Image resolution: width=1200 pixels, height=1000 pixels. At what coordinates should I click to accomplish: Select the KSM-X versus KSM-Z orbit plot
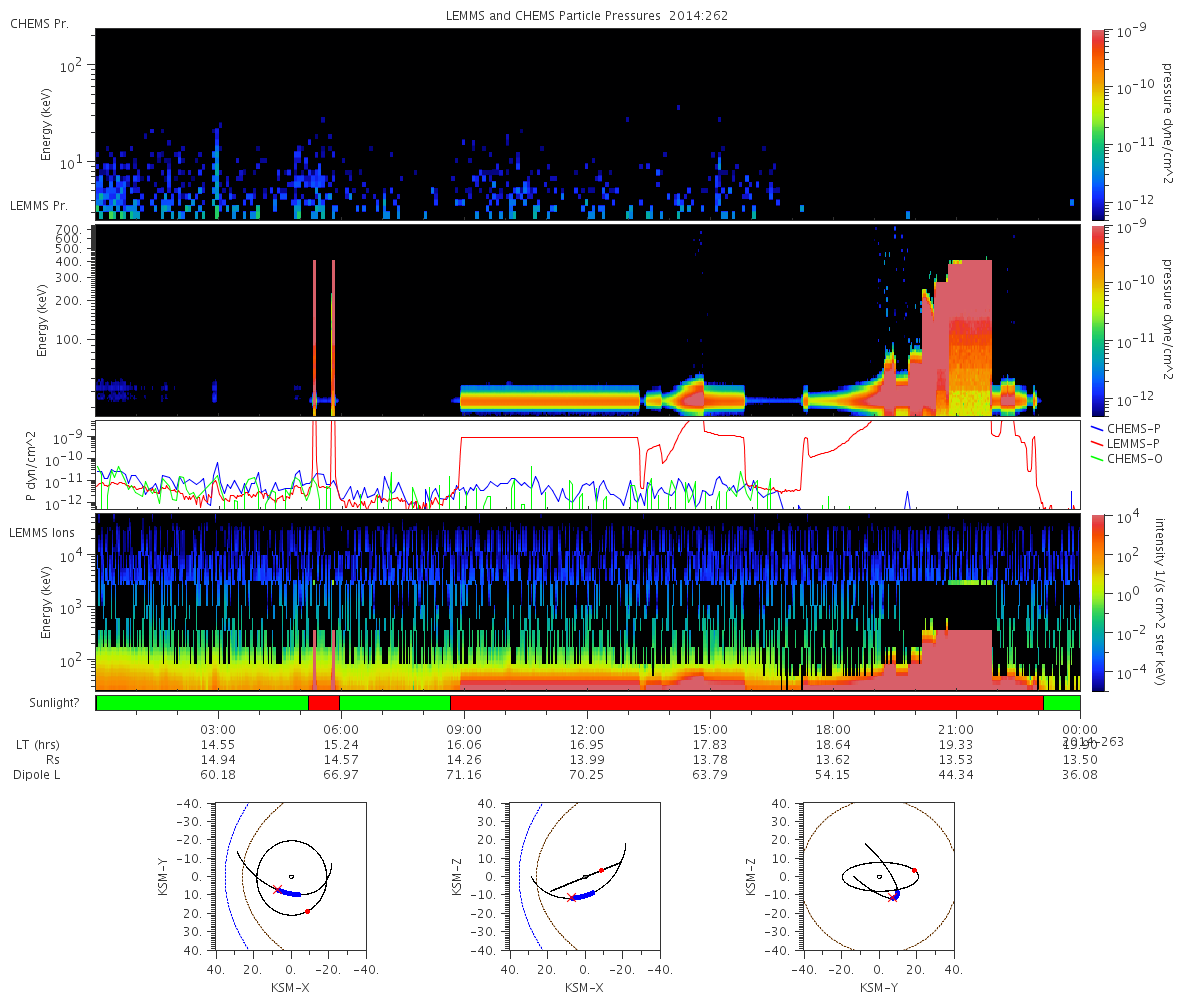pos(585,877)
